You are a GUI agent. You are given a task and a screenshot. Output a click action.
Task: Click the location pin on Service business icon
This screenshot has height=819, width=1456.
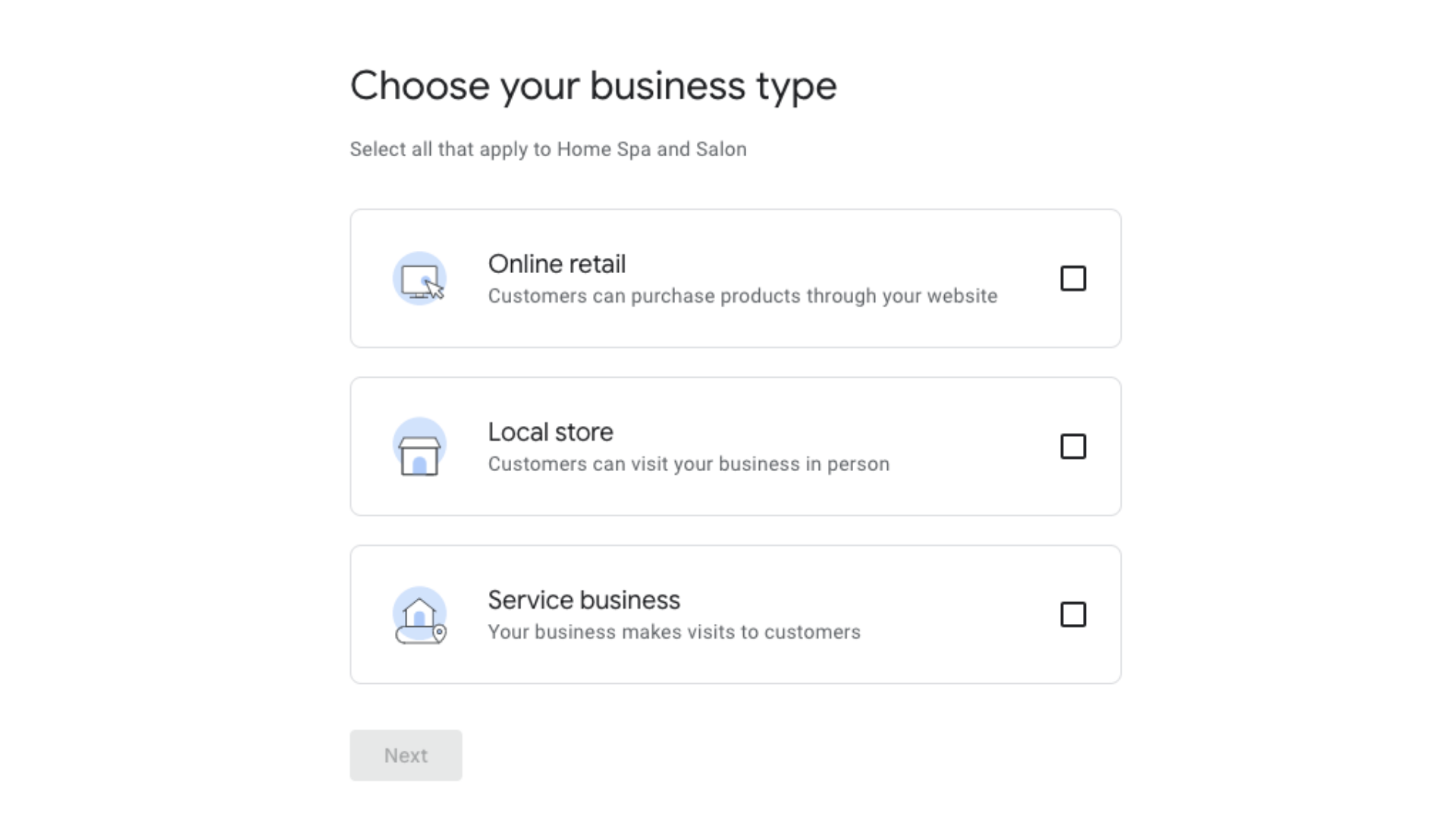[440, 632]
